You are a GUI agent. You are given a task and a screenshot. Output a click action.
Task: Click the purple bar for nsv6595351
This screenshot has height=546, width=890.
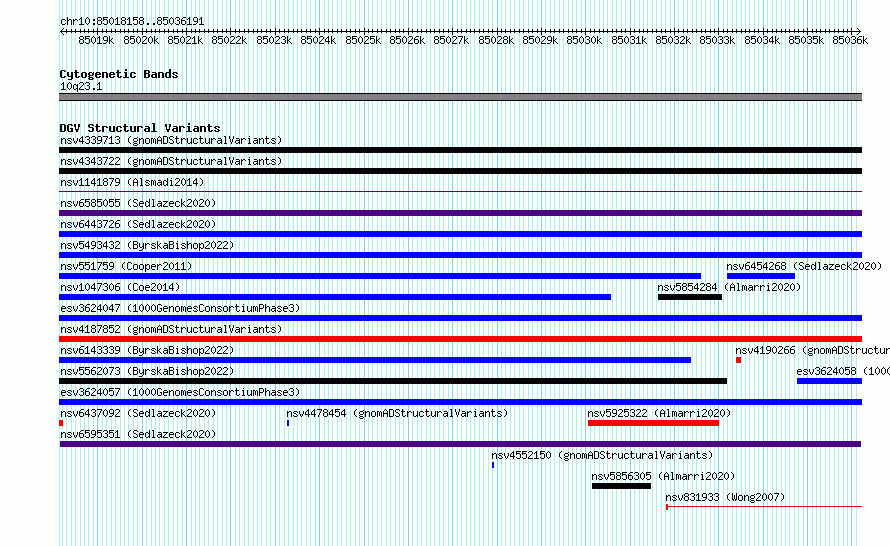460,444
